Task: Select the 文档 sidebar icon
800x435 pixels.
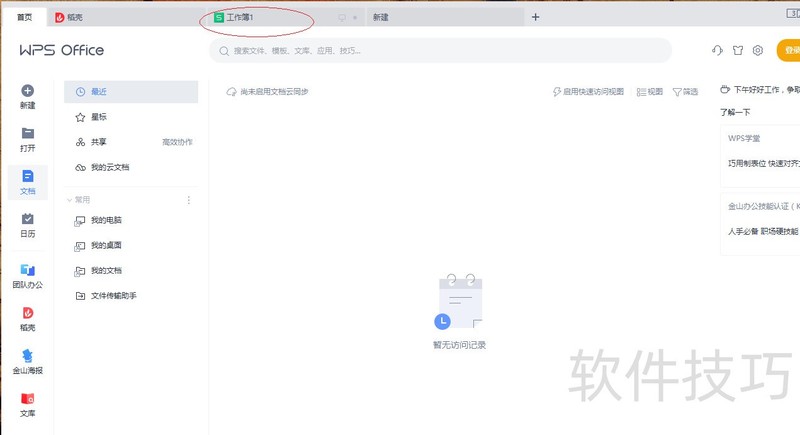Action: tap(28, 176)
